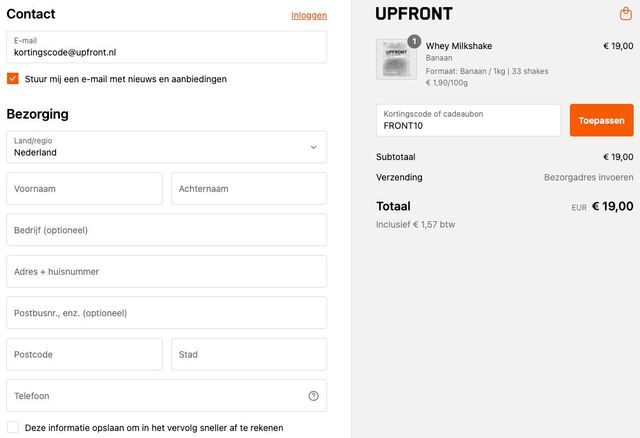
Task: Click the Kortingscode of cadeaubon field
Action: (x=468, y=120)
